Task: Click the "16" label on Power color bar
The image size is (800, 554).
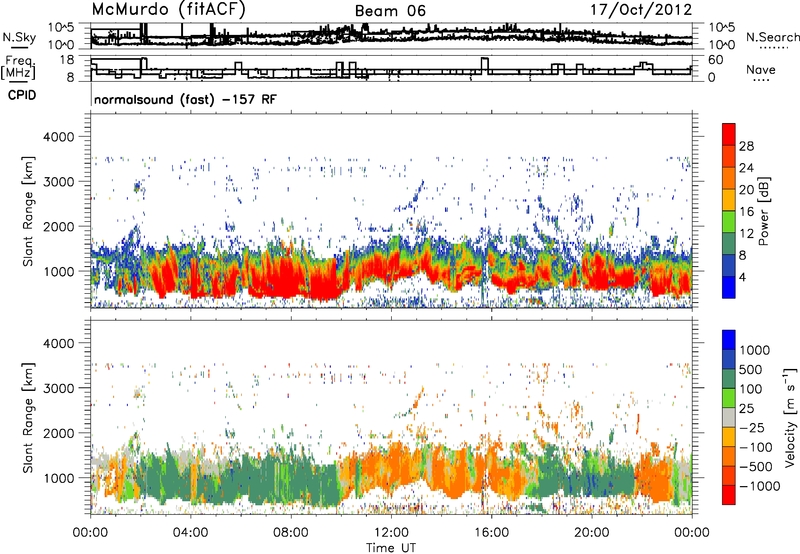Action: pyautogui.click(x=746, y=212)
